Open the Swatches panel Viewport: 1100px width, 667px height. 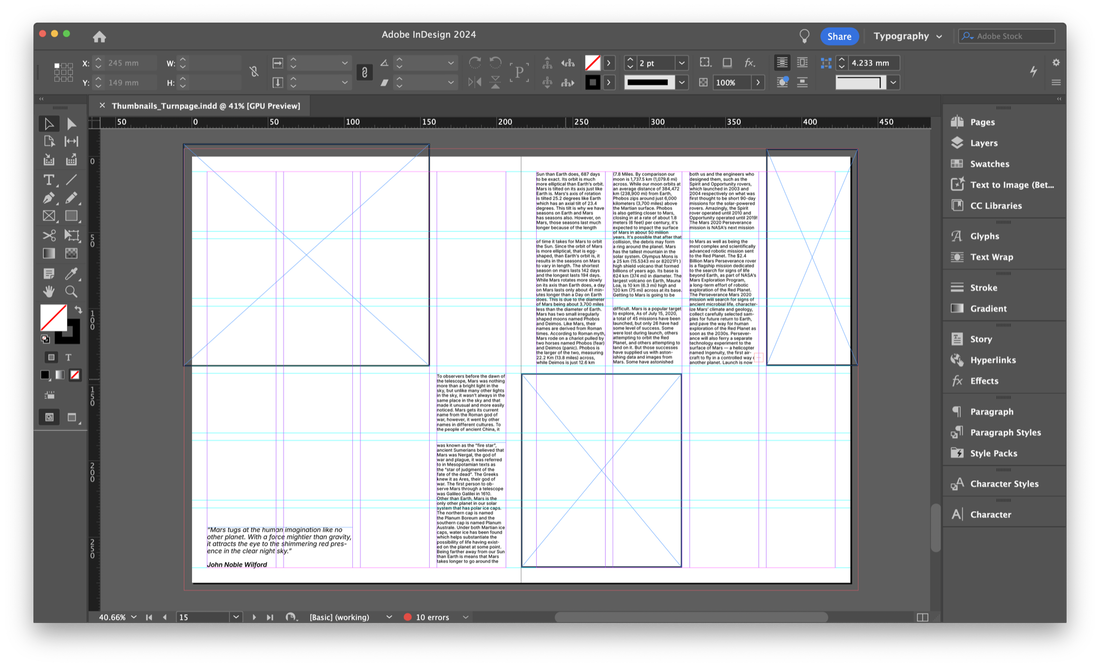(989, 164)
